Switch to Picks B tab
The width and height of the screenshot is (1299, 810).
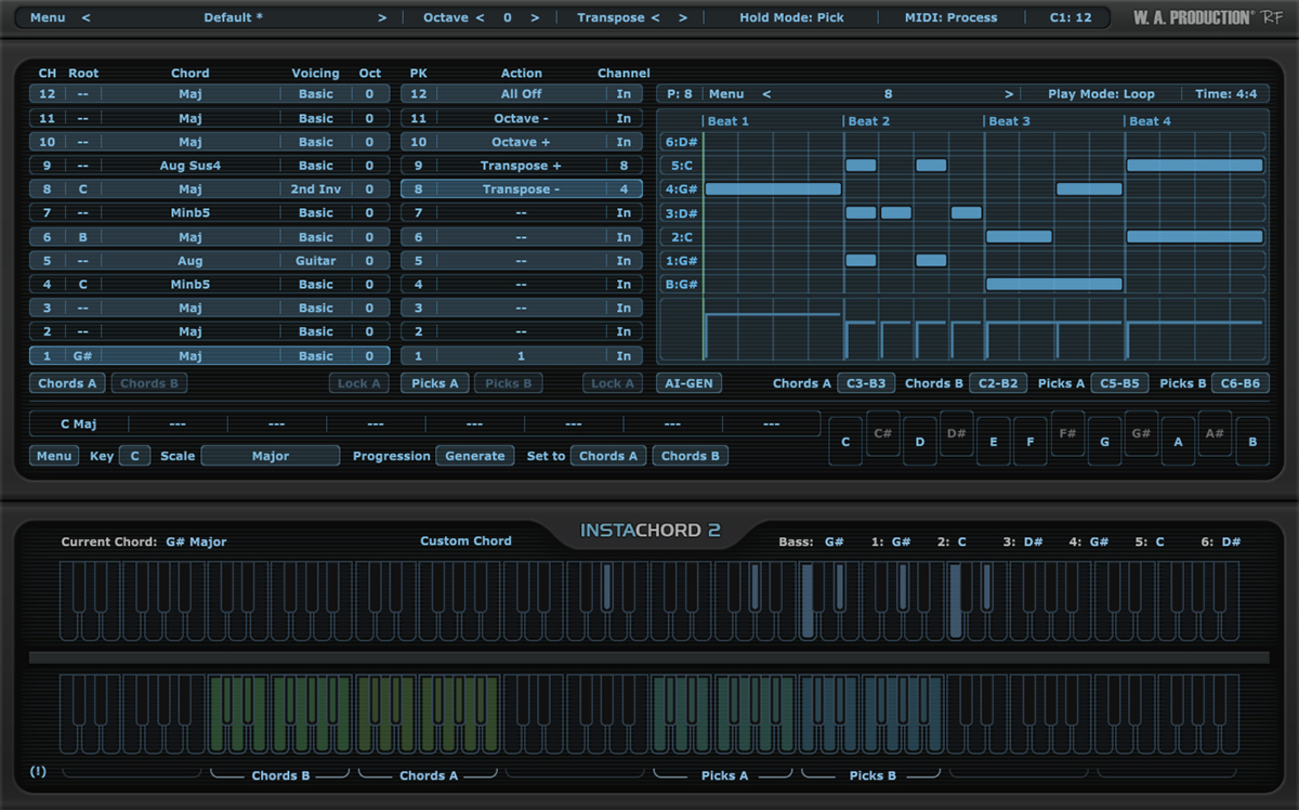pyautogui.click(x=508, y=383)
